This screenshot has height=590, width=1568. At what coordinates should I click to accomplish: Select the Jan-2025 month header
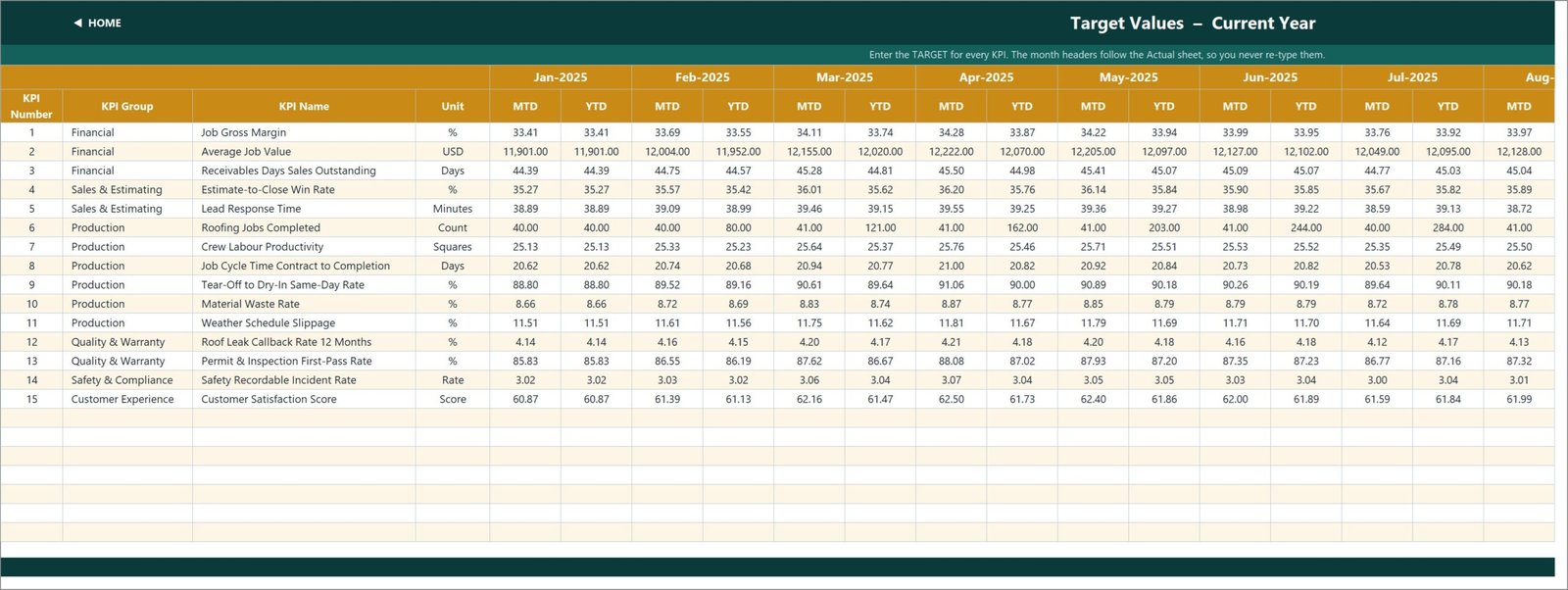(x=561, y=77)
